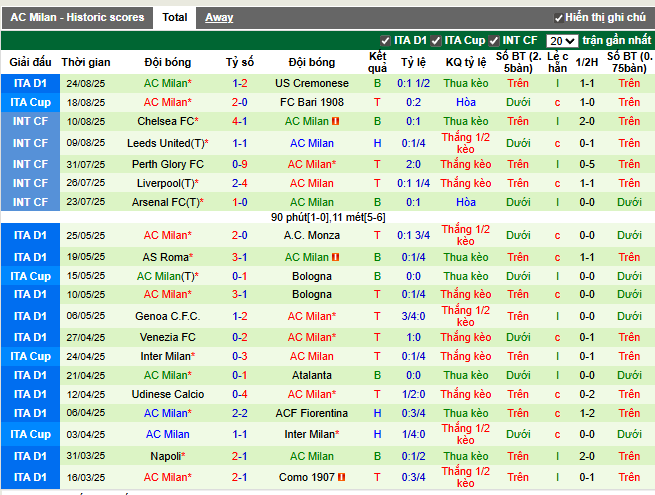Click the 1-2 score on 24/08/25
The width and height of the screenshot is (655, 495).
pyautogui.click(x=240, y=83)
